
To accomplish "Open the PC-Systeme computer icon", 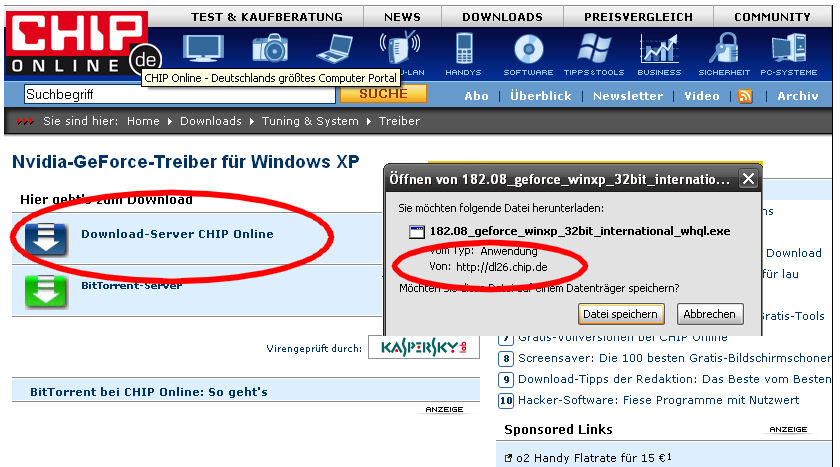I will click(x=789, y=49).
